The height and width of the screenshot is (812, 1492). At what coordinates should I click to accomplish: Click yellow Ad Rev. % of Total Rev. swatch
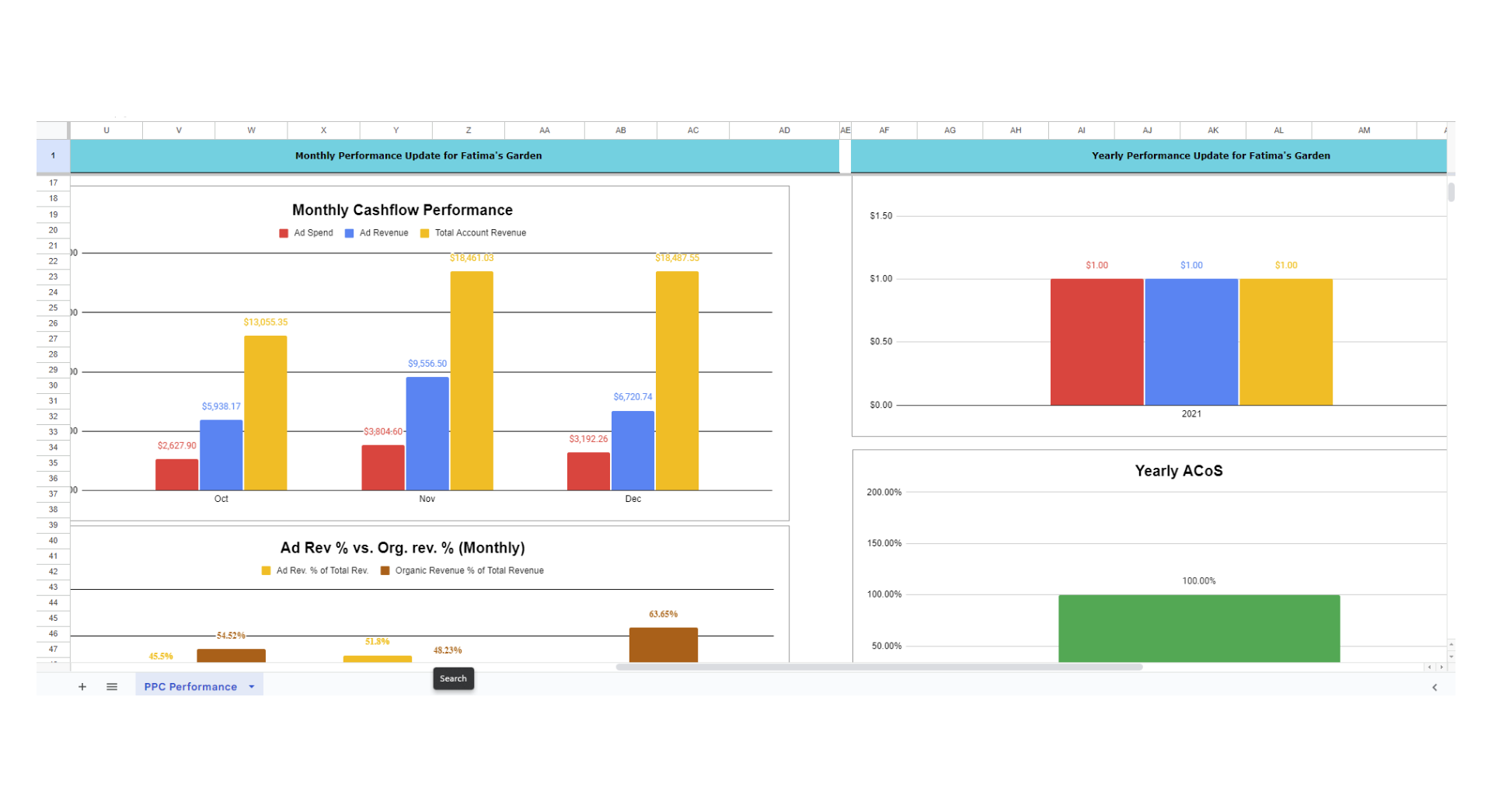tap(266, 571)
